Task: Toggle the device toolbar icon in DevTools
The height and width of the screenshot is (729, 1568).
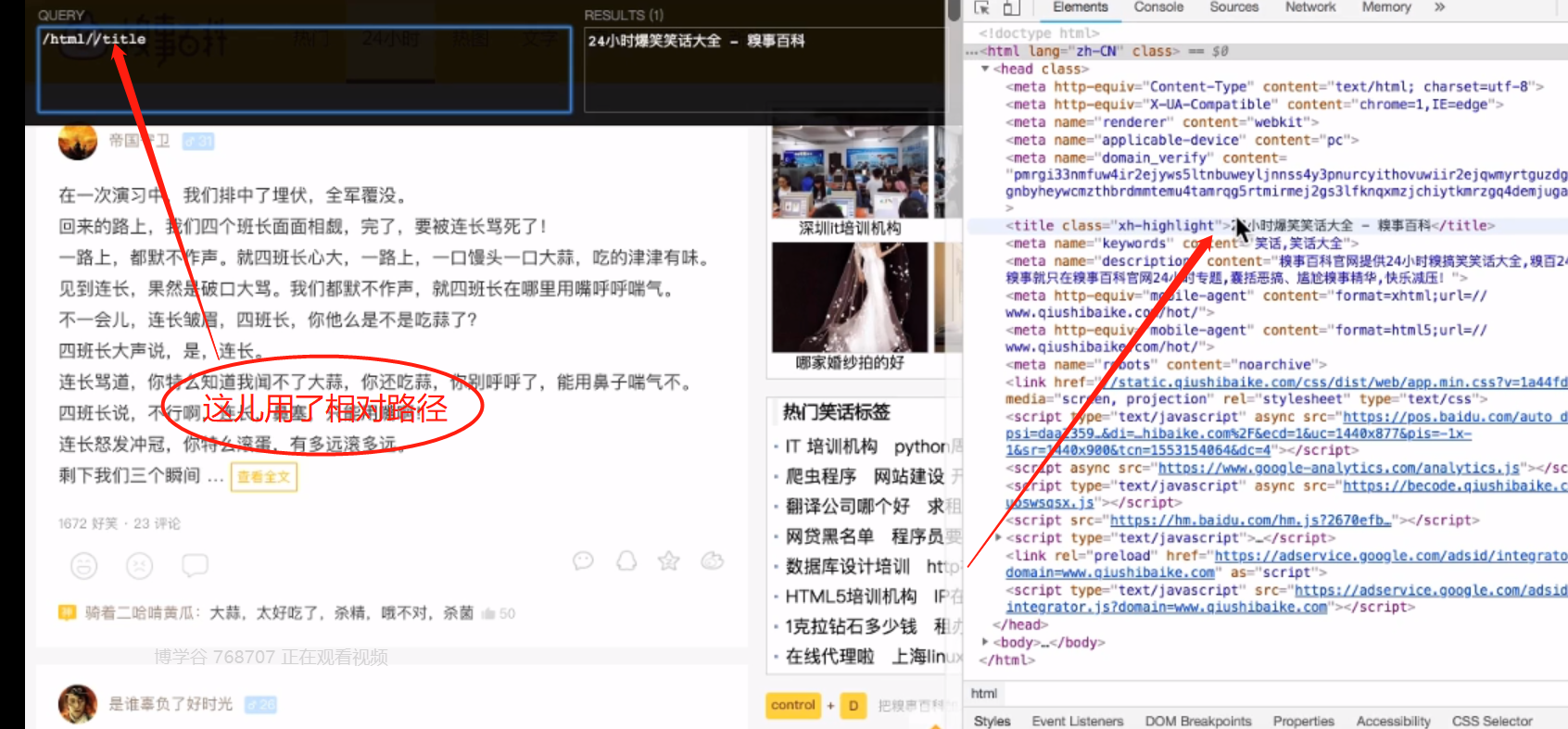Action: click(1011, 7)
